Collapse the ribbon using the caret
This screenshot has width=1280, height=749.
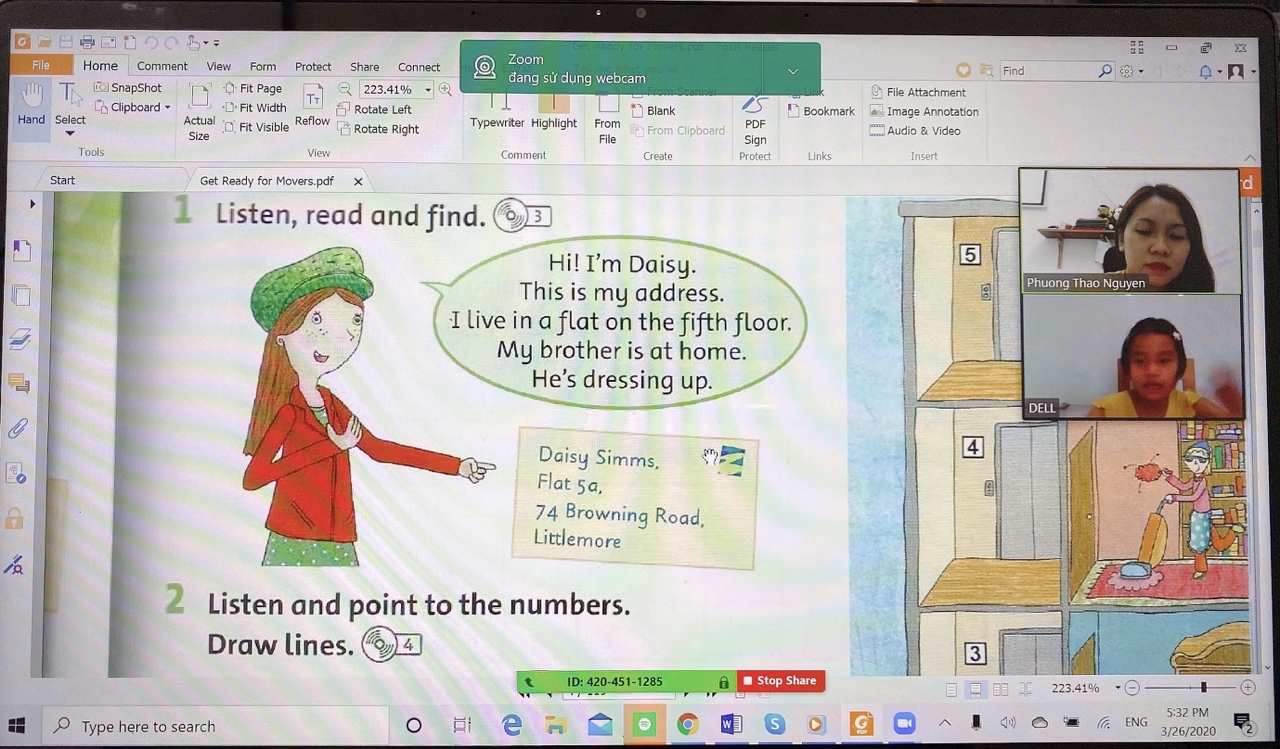point(1250,158)
